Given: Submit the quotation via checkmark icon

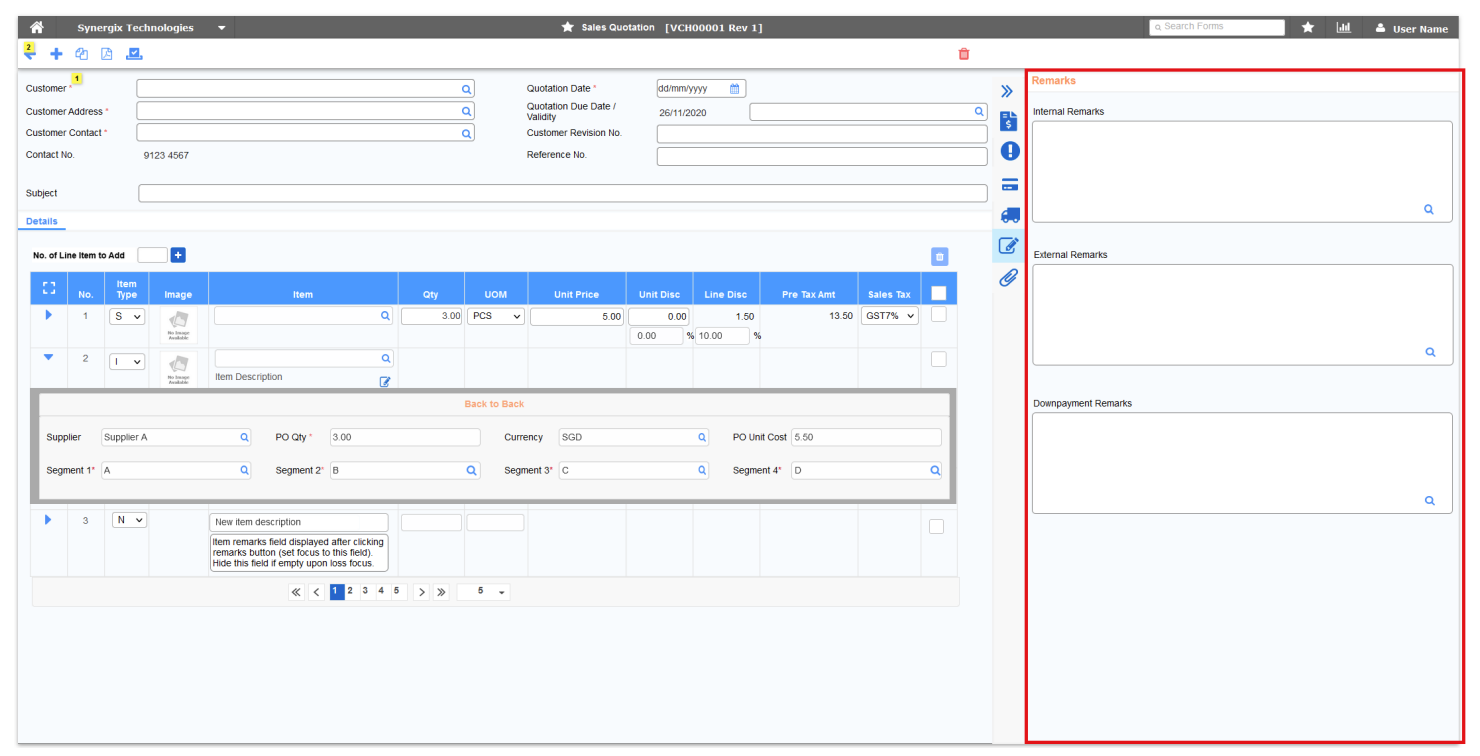Looking at the screenshot, I should (134, 53).
